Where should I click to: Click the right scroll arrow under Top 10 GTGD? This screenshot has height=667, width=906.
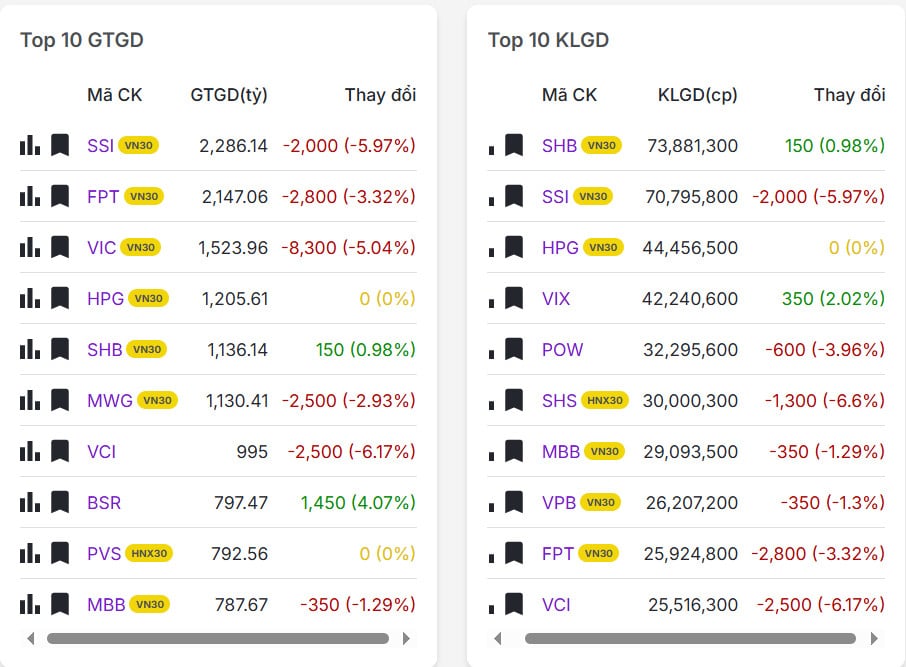406,638
